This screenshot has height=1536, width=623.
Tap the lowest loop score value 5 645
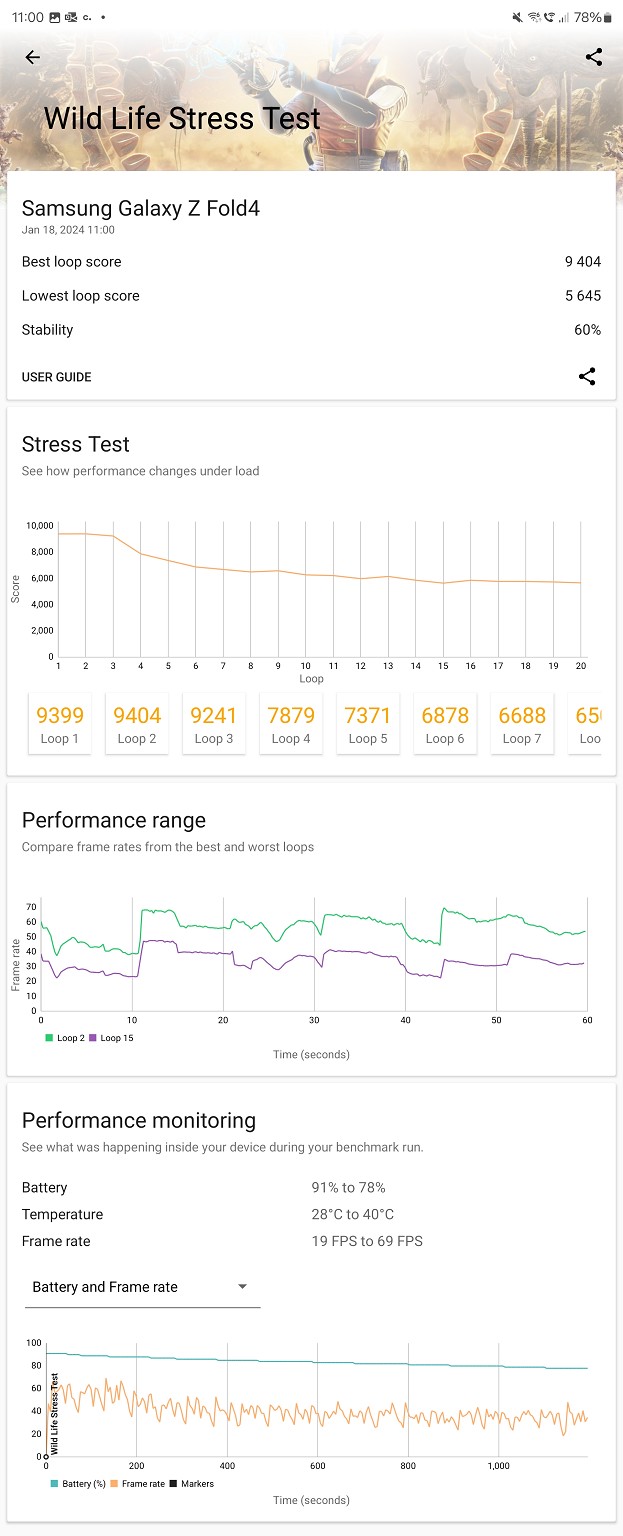583,296
